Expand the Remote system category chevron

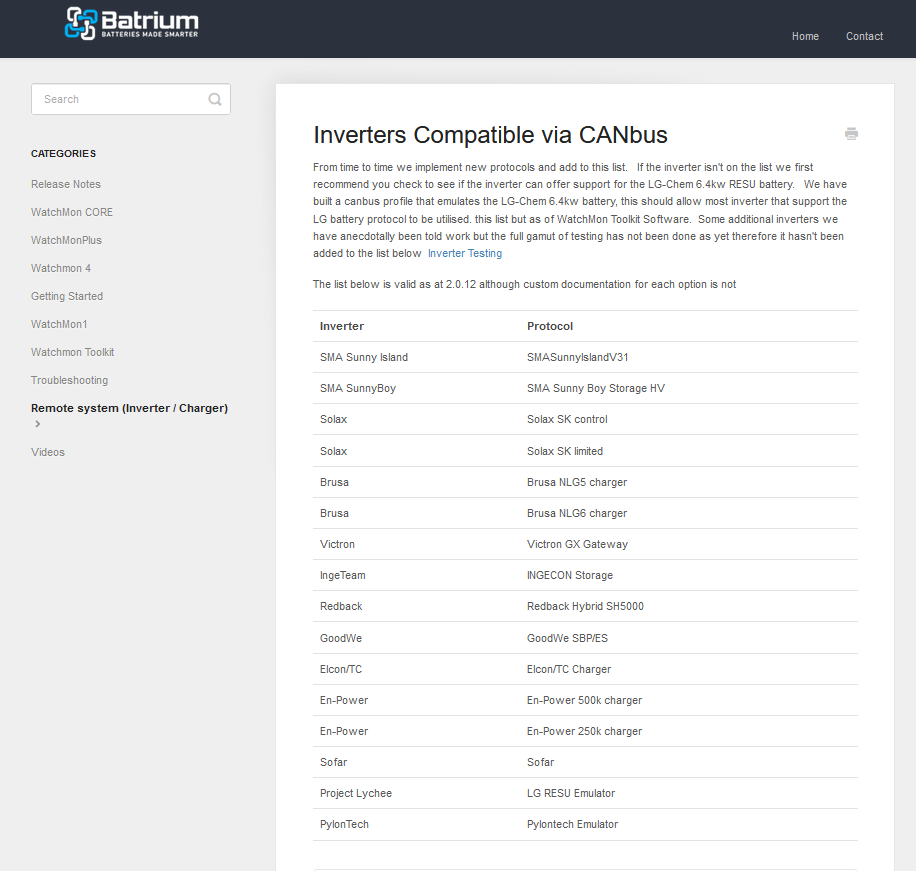pos(37,424)
